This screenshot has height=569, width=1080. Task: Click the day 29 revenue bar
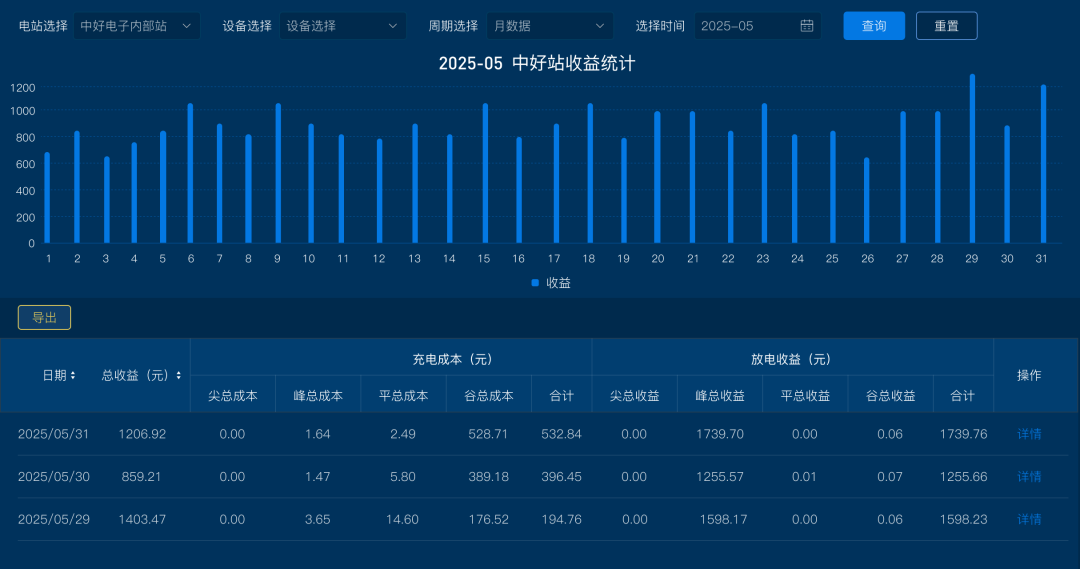tap(973, 159)
